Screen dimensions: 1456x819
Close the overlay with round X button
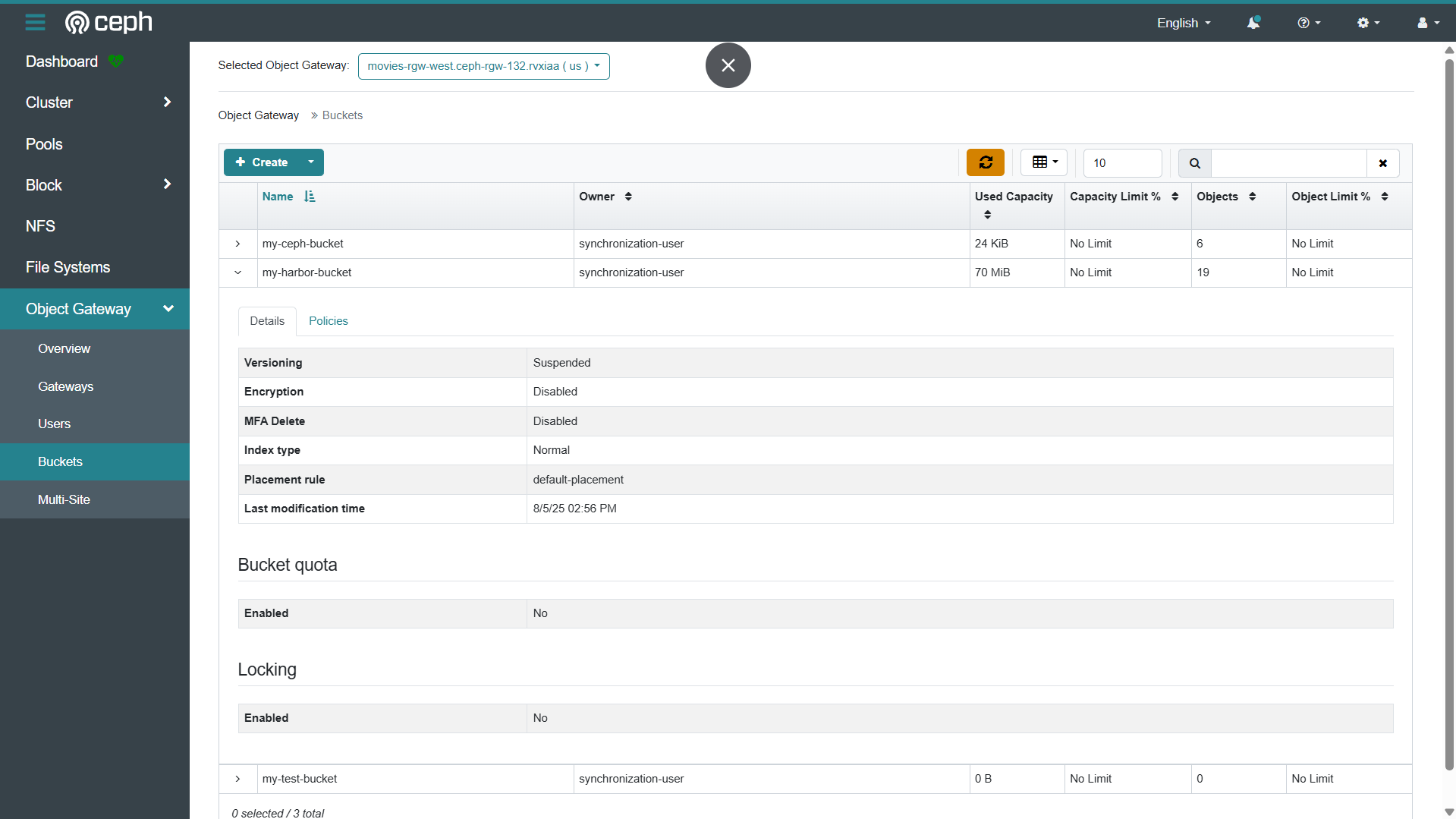point(728,65)
